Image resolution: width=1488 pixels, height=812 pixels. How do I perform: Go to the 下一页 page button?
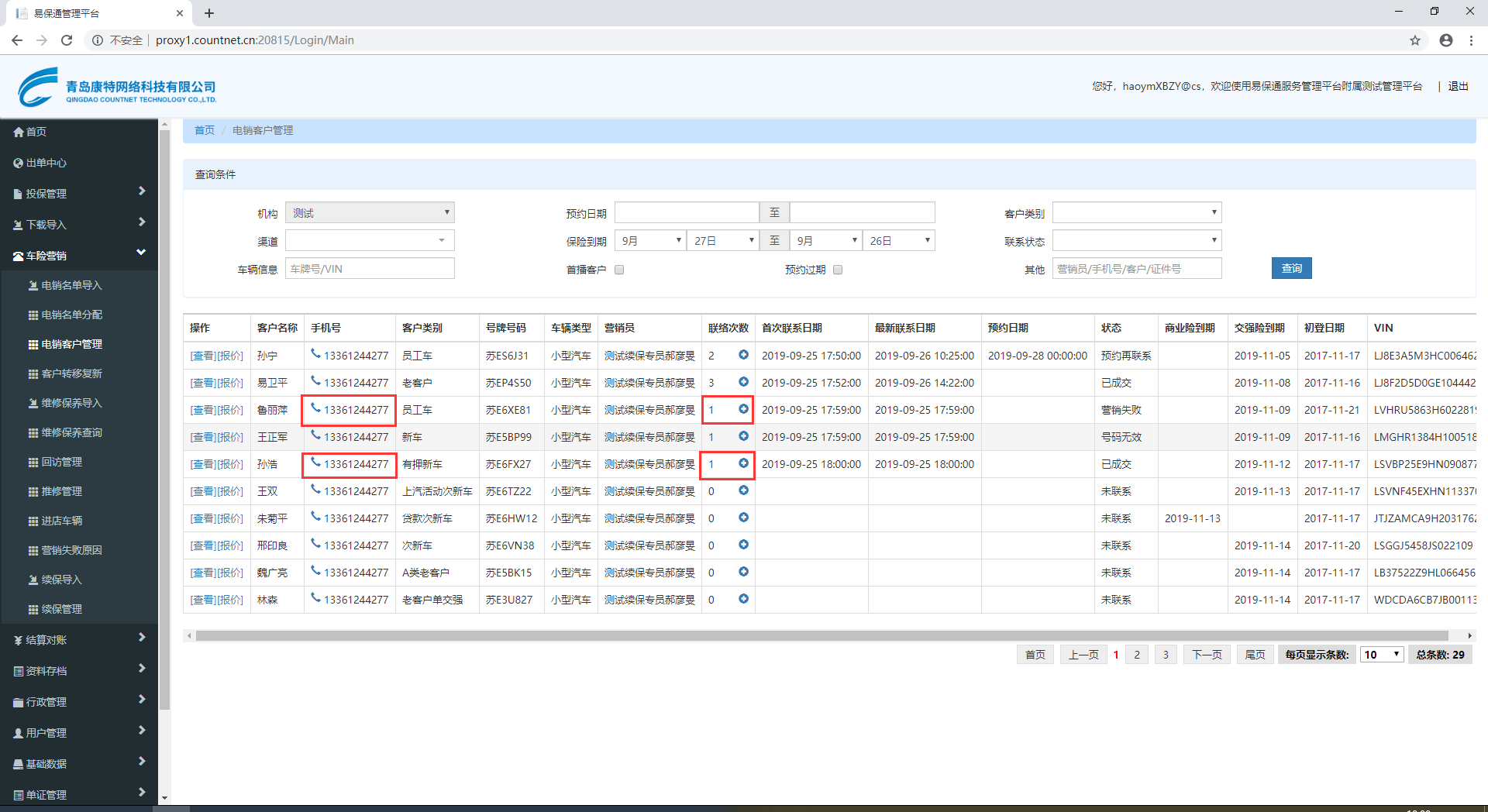point(1207,655)
